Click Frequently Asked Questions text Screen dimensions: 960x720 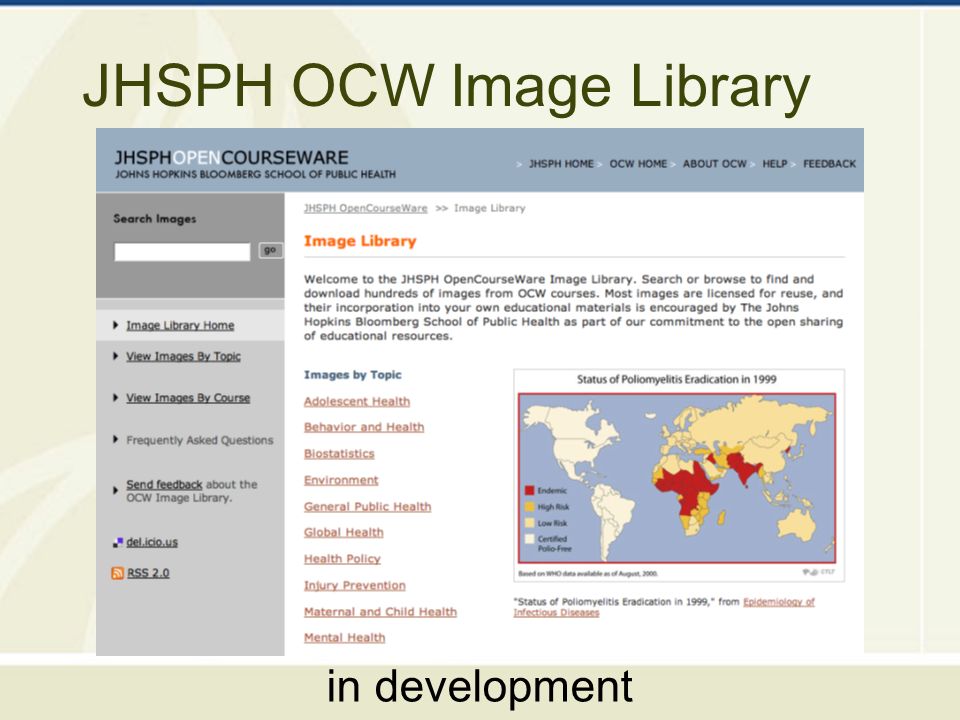point(200,440)
